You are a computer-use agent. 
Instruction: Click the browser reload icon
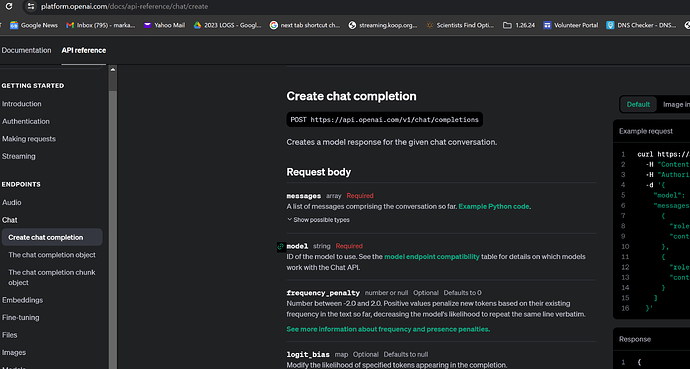pos(8,7)
